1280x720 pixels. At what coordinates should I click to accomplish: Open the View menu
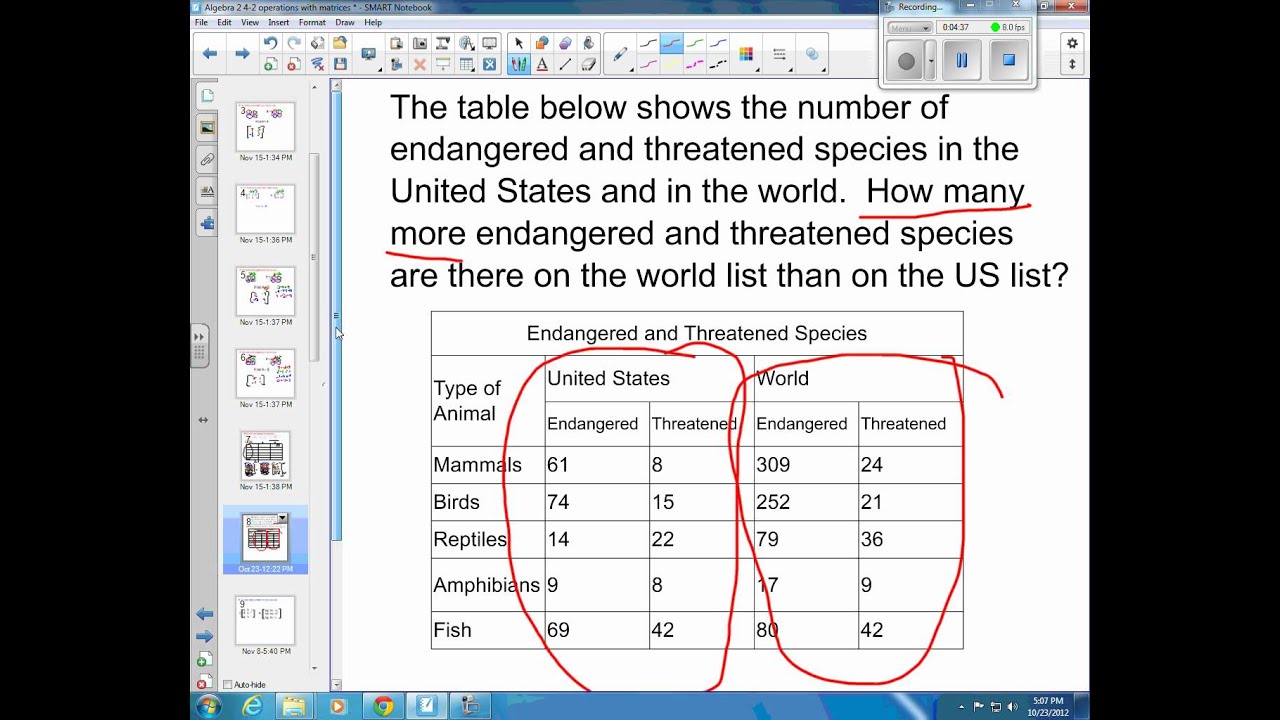point(250,22)
